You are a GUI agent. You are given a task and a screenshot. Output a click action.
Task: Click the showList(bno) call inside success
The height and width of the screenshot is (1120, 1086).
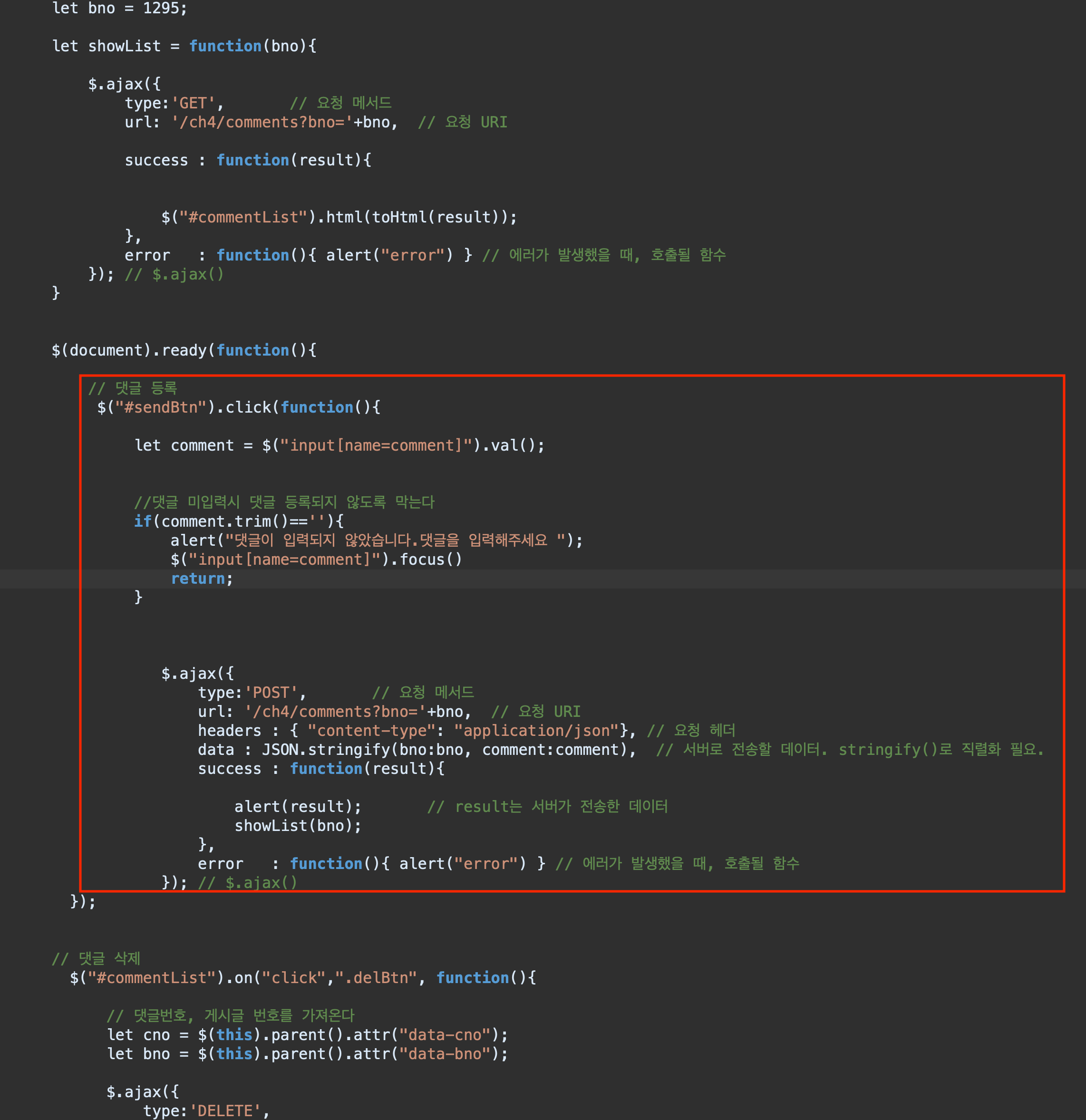coord(297,826)
